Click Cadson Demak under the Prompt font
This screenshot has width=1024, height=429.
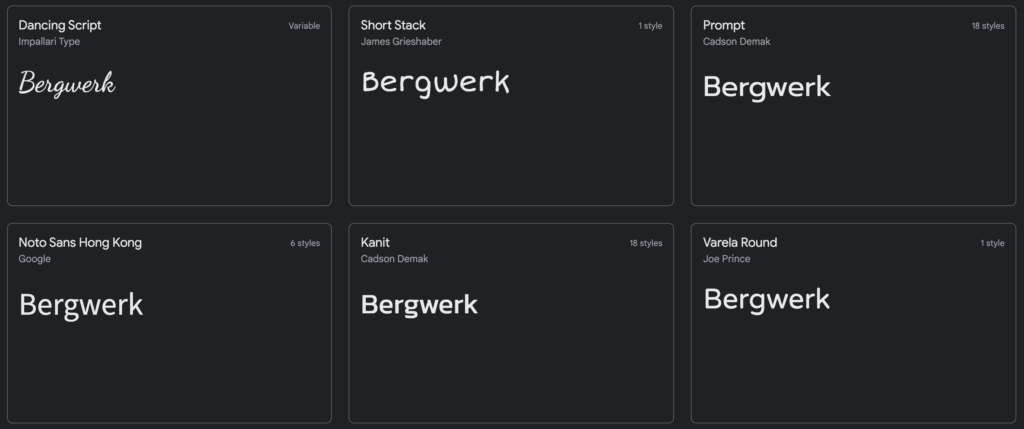(x=736, y=42)
